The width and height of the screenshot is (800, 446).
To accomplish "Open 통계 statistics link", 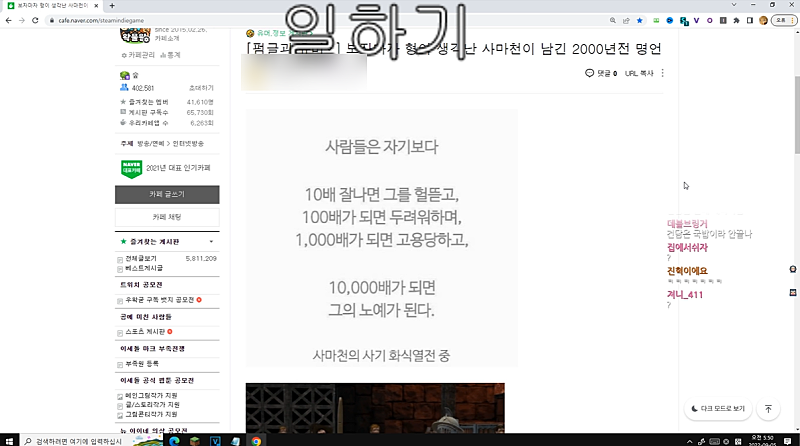I will [x=170, y=55].
